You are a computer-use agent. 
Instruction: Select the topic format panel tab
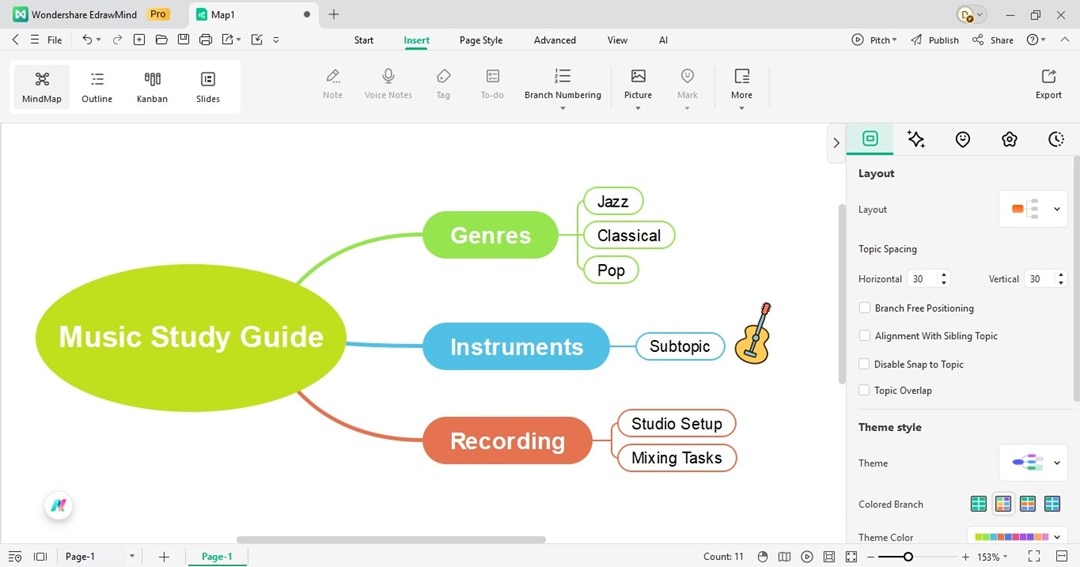(x=870, y=138)
